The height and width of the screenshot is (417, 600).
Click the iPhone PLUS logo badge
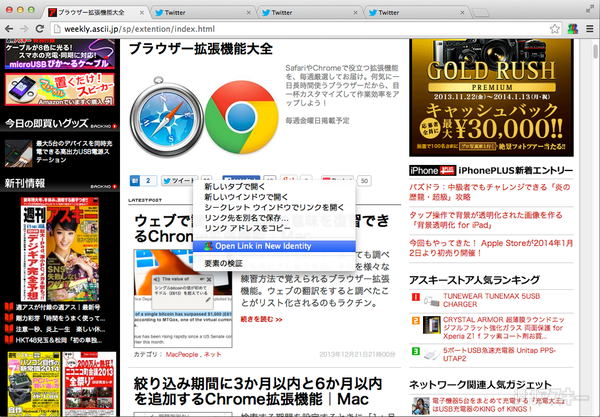click(x=432, y=170)
